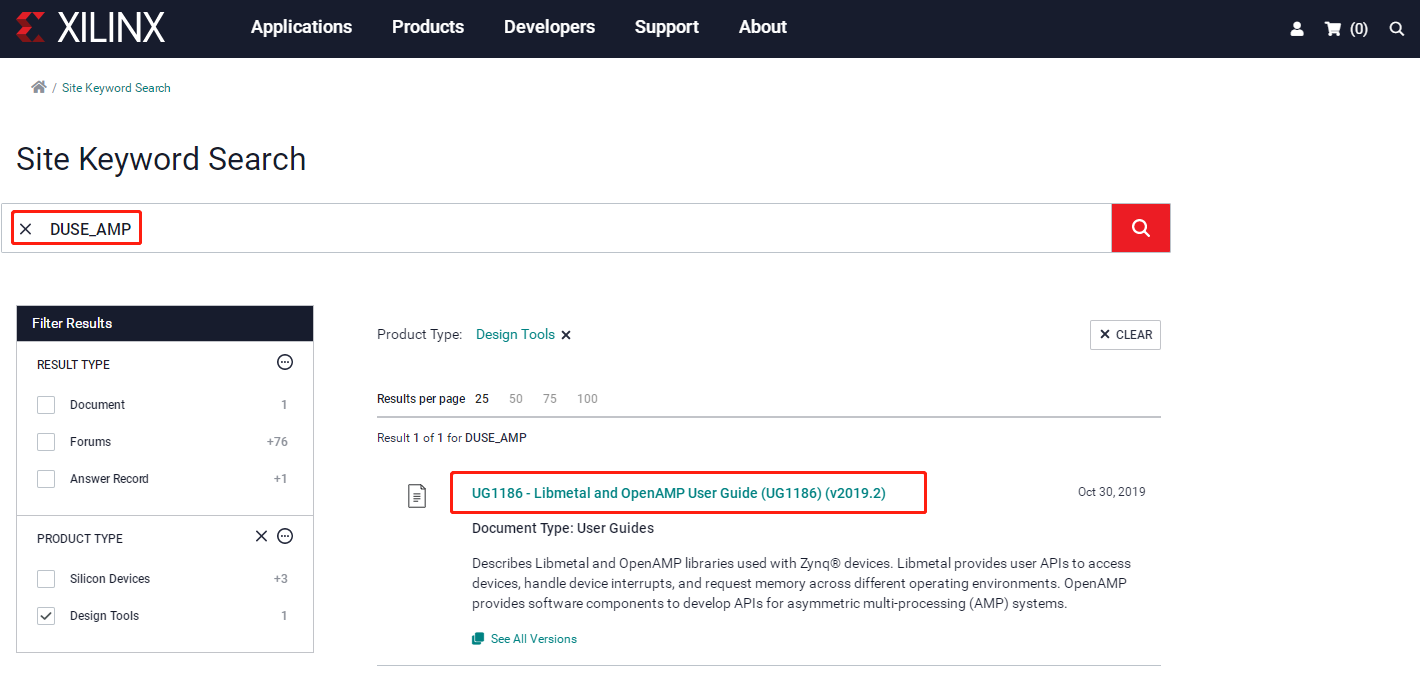1420x699 pixels.
Task: Open the Support menu
Action: point(667,27)
